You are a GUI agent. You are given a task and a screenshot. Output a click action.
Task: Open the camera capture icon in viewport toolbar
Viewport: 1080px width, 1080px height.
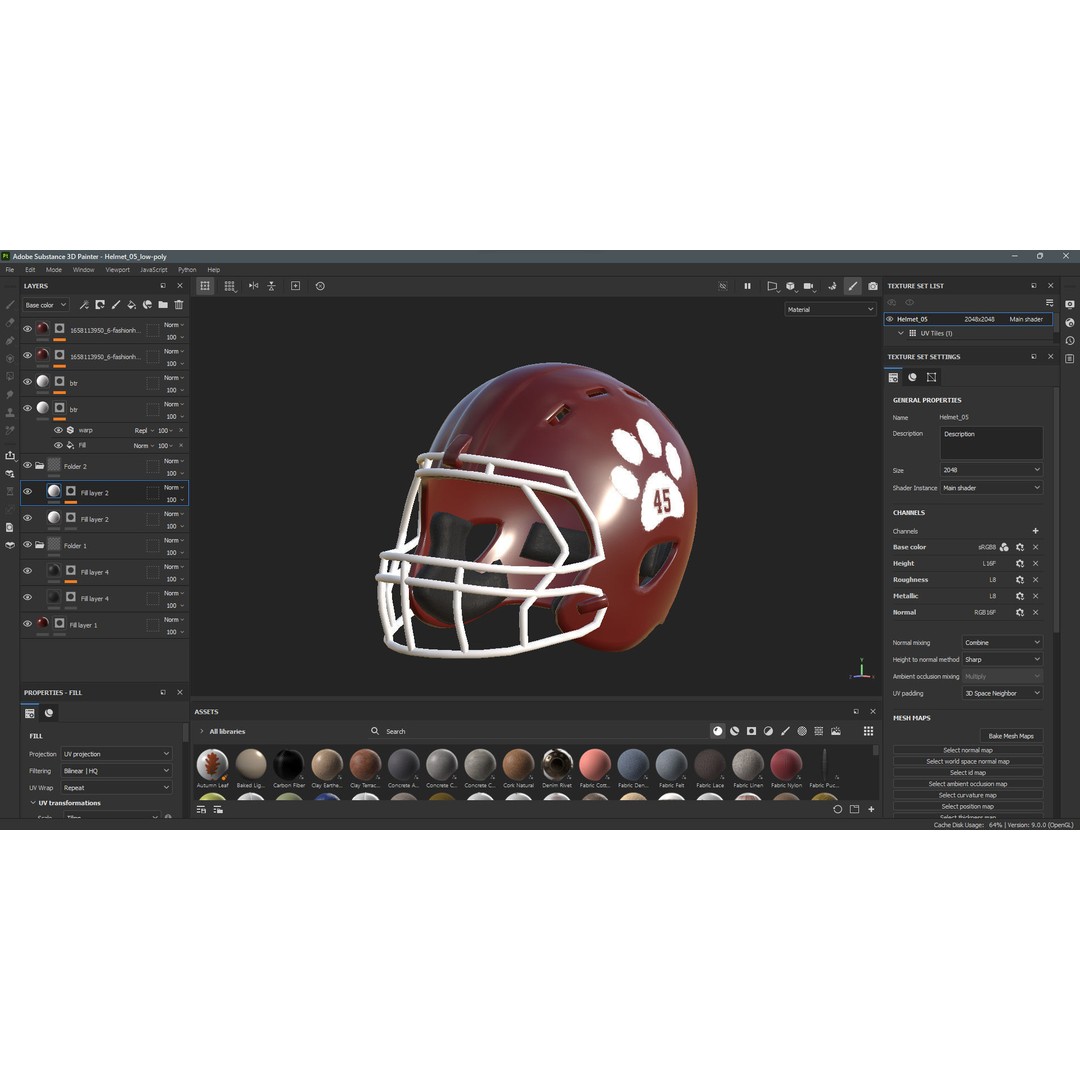click(872, 287)
